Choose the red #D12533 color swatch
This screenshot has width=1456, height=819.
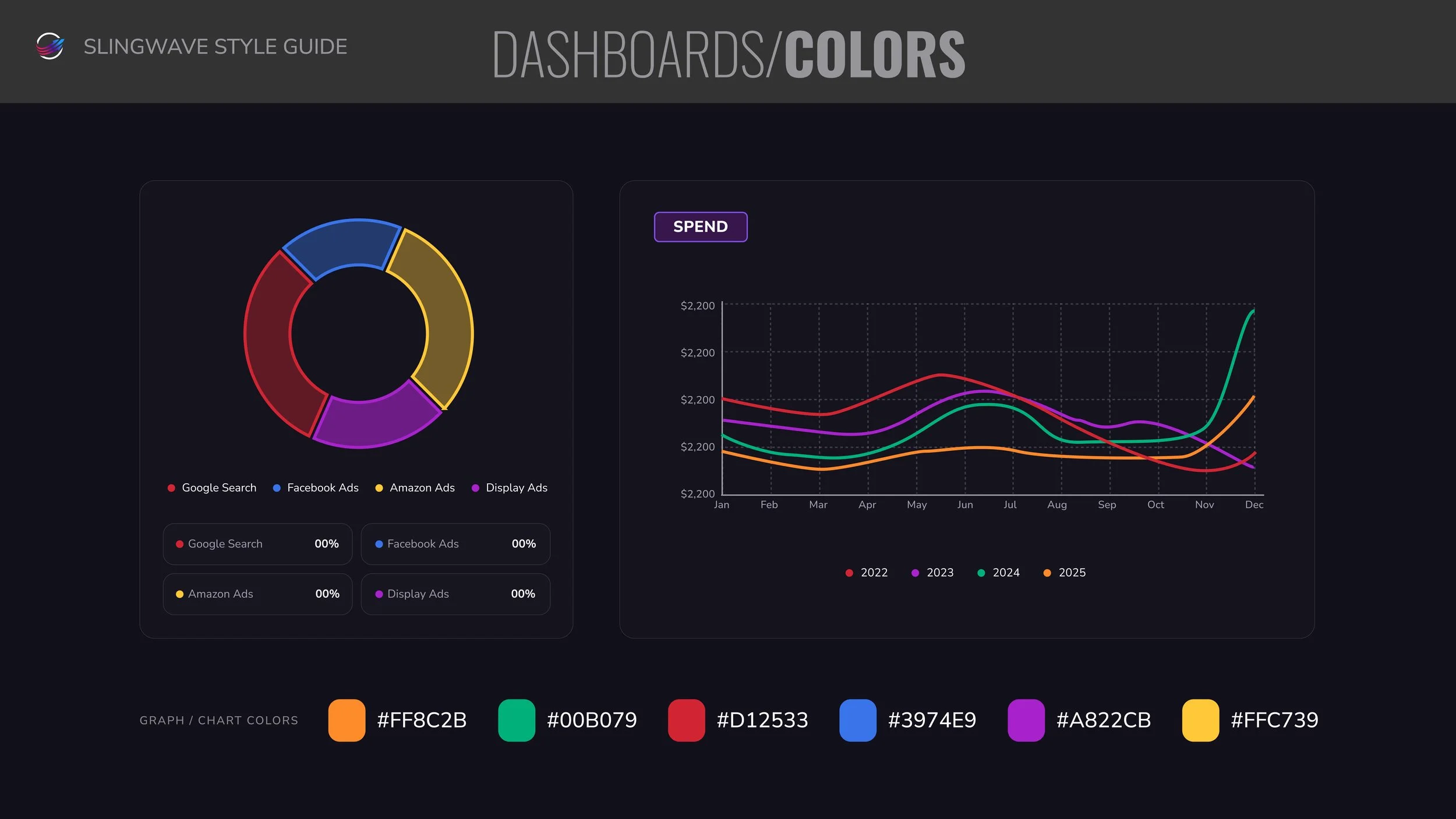pyautogui.click(x=686, y=720)
